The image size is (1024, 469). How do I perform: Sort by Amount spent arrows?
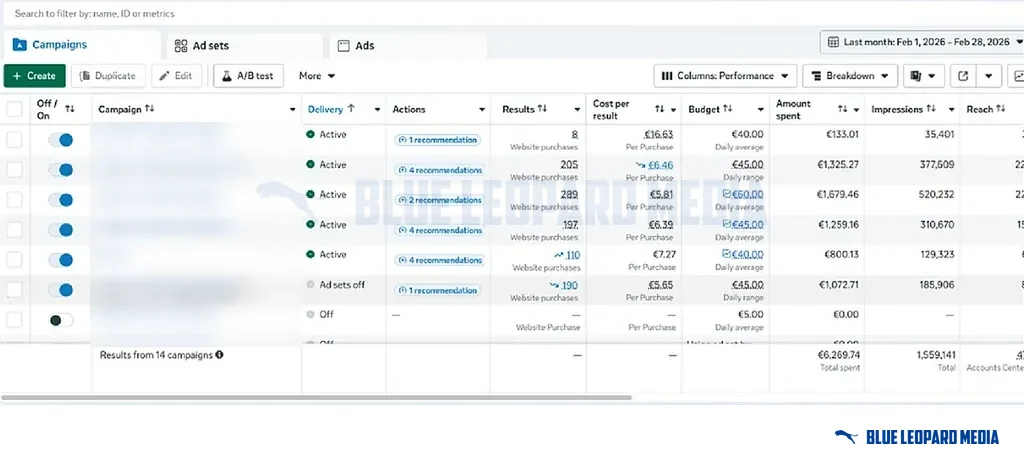pos(842,110)
